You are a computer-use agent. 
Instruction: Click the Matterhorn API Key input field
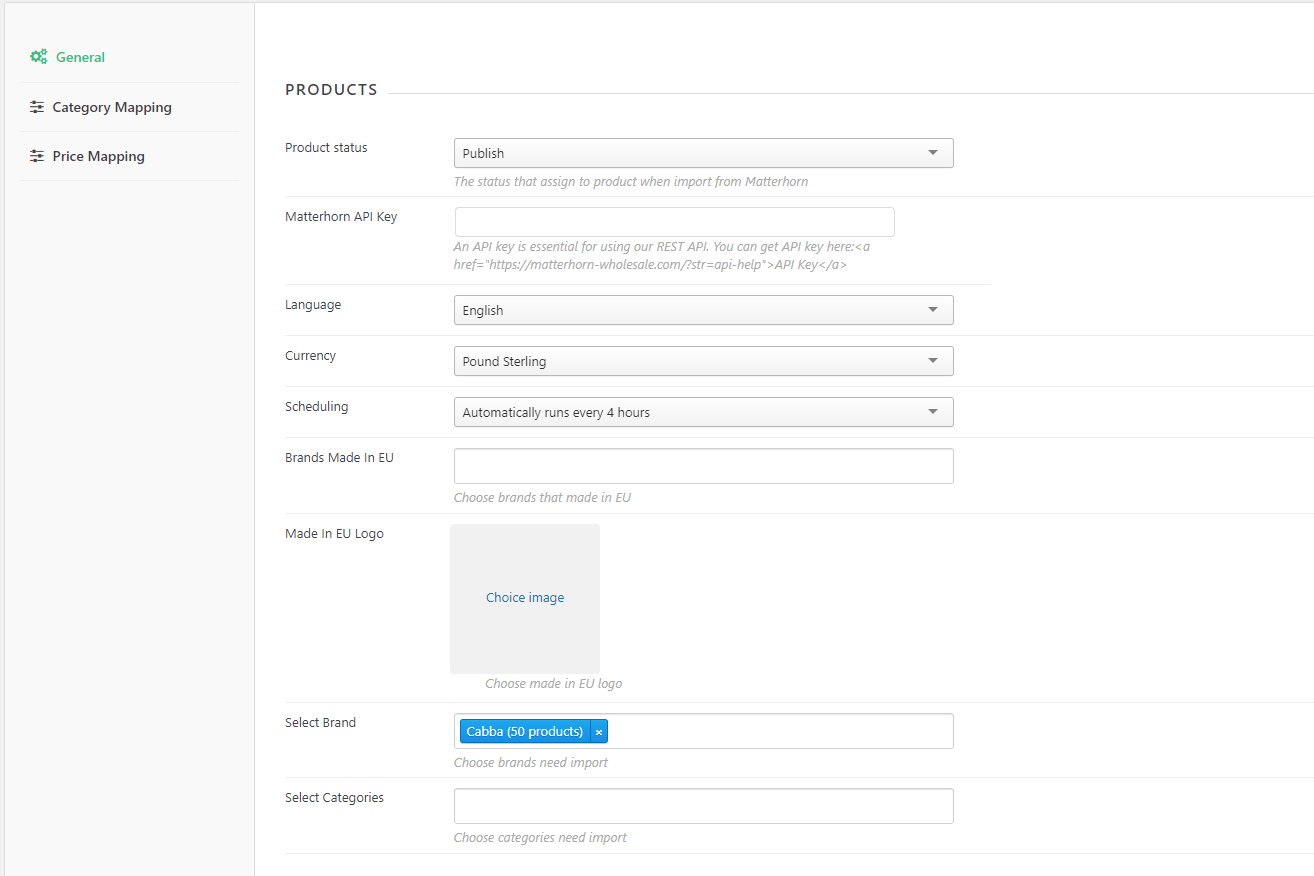[674, 222]
